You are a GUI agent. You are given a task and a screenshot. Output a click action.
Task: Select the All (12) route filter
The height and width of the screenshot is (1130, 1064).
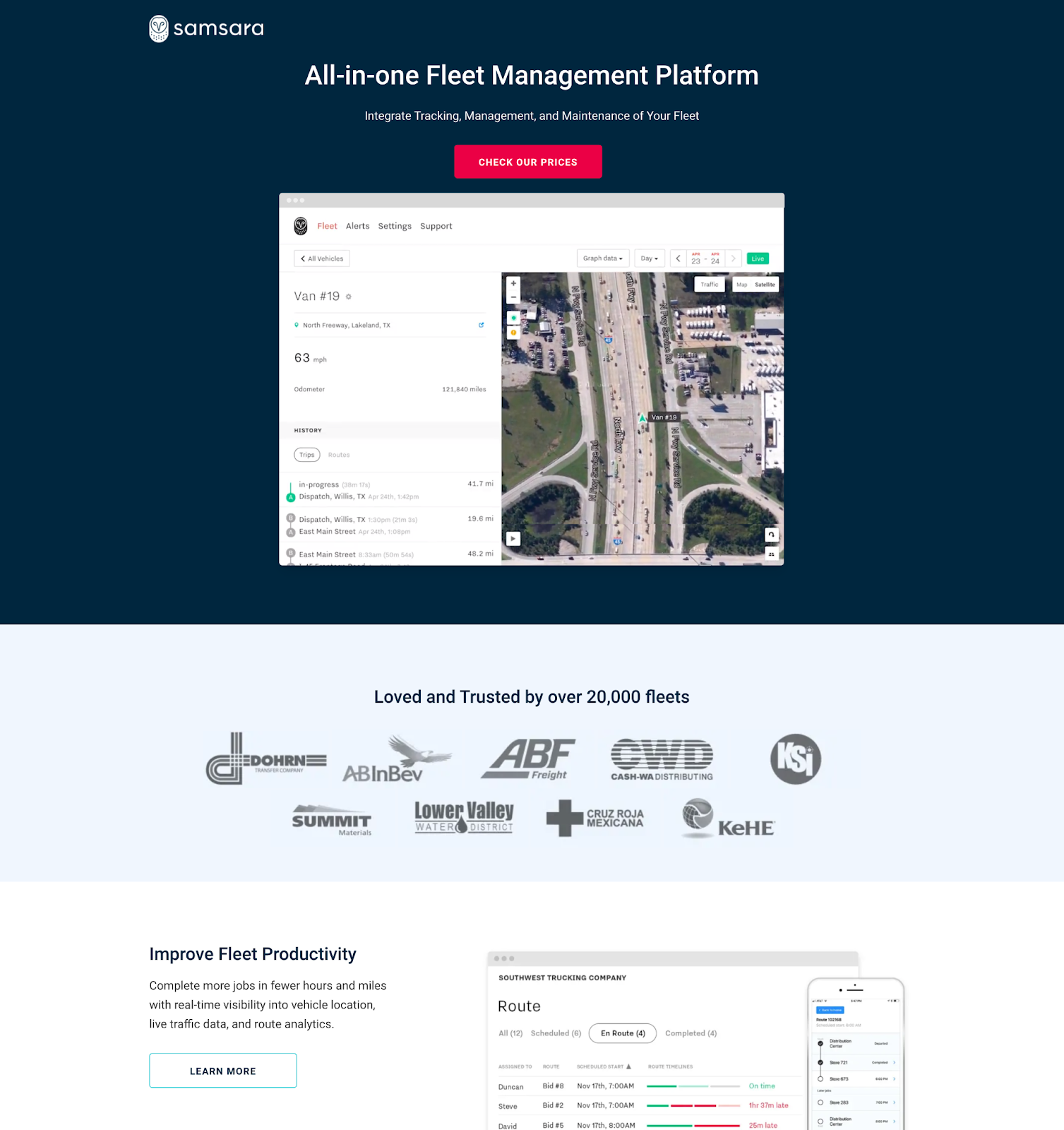coord(510,1033)
